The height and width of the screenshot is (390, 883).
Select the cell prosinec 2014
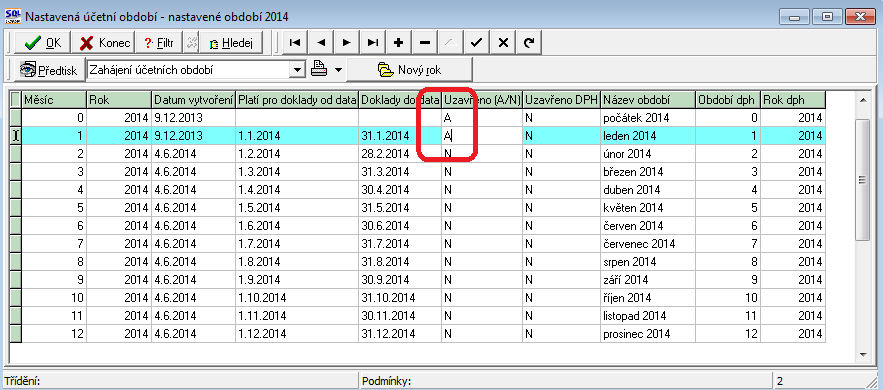click(x=648, y=334)
